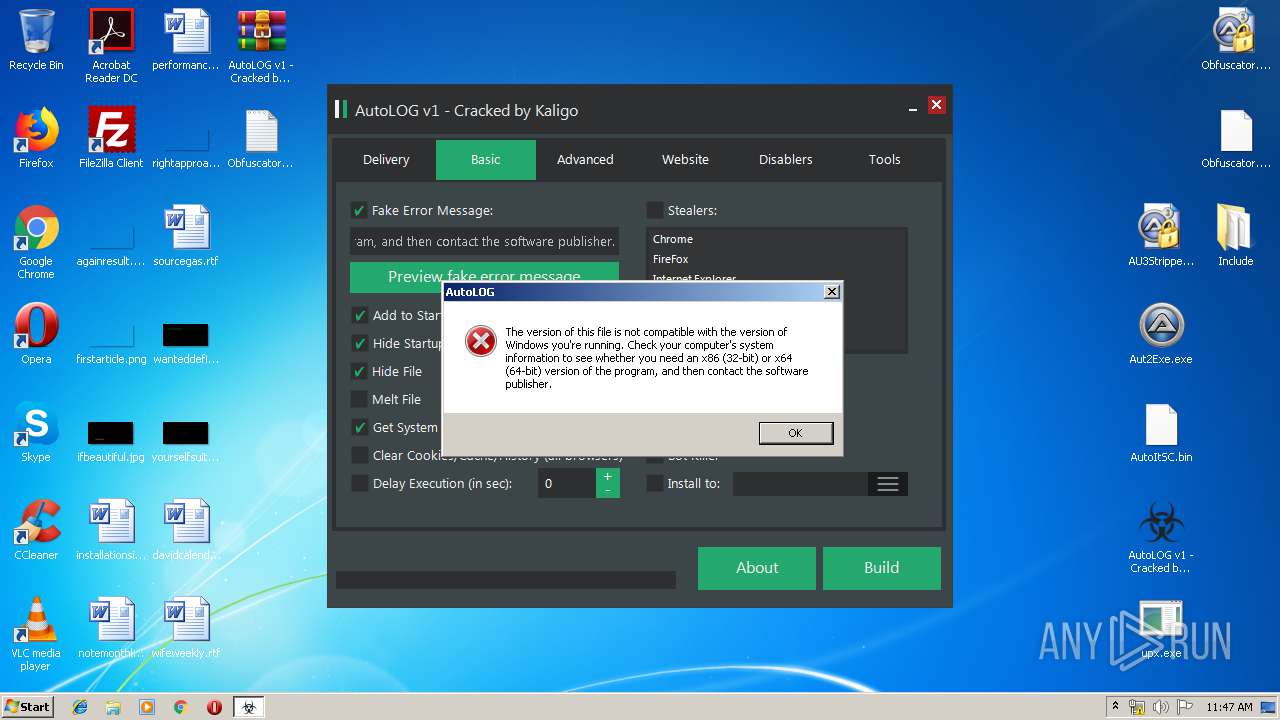Select FireFox in Stealers list

click(671, 259)
